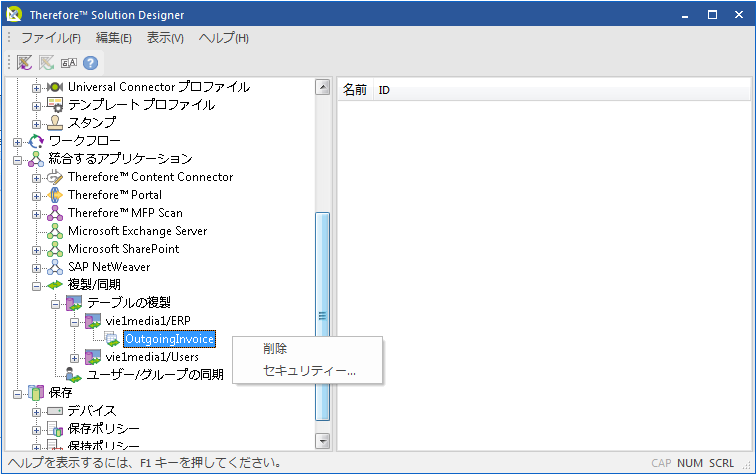Open the 編集(E) menu
This screenshot has width=756, height=474.
click(x=113, y=38)
